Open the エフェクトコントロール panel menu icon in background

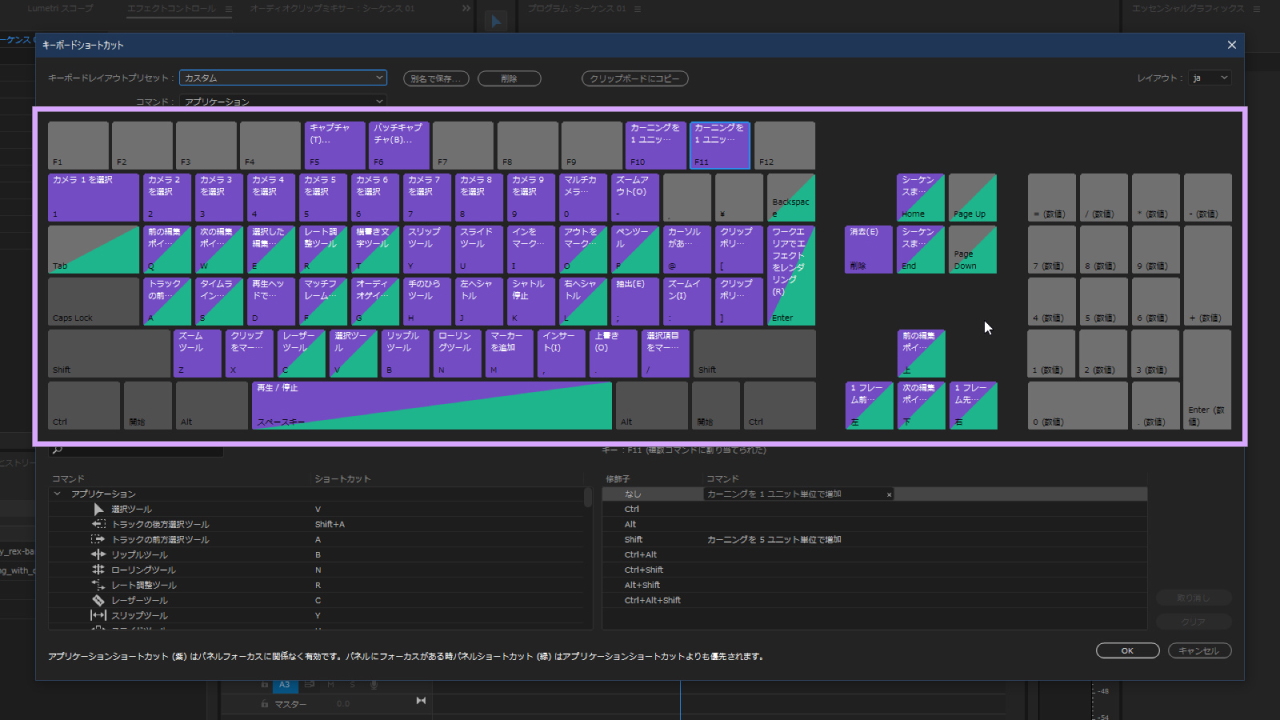[x=228, y=9]
